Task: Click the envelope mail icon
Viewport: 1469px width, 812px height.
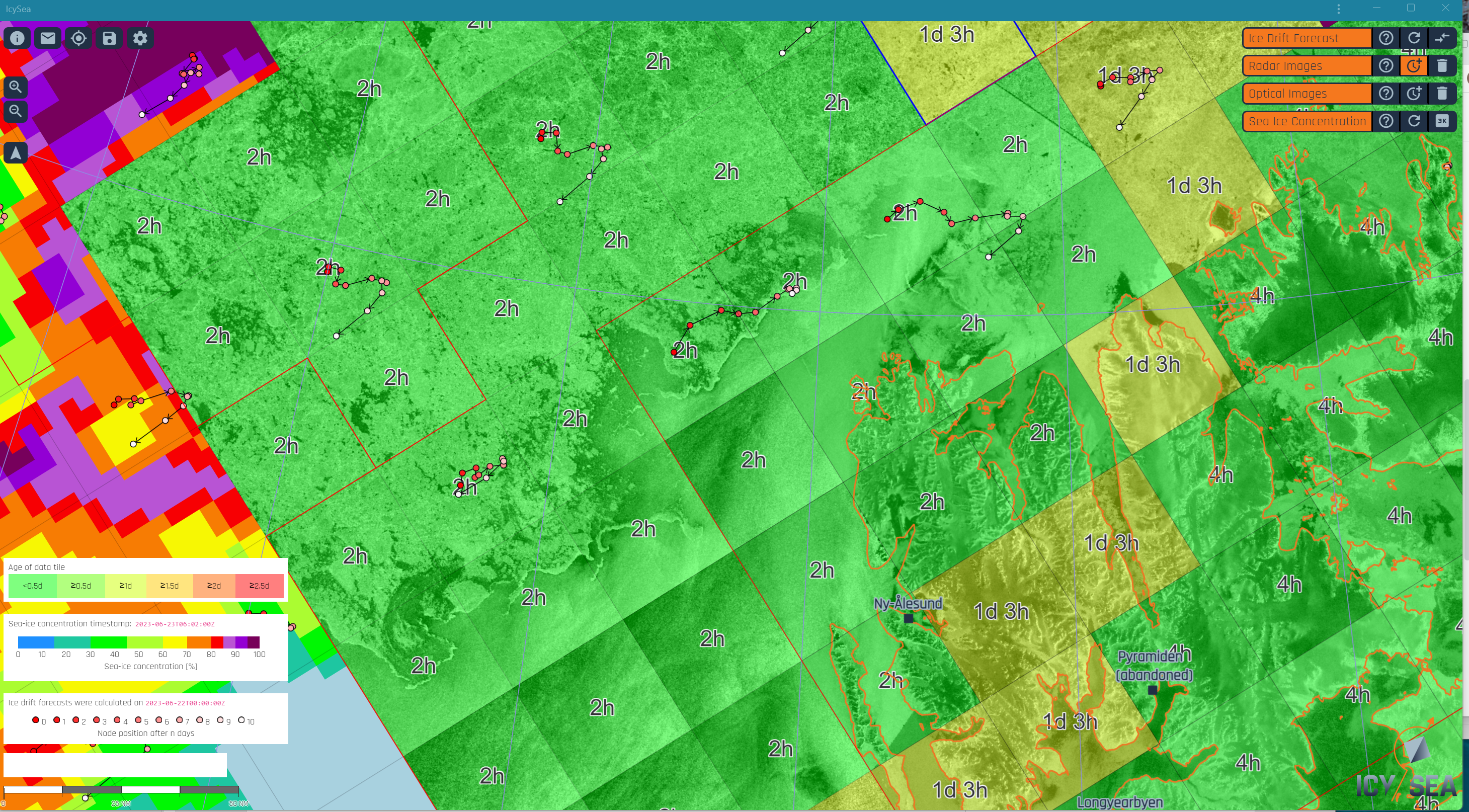Action: [x=48, y=38]
